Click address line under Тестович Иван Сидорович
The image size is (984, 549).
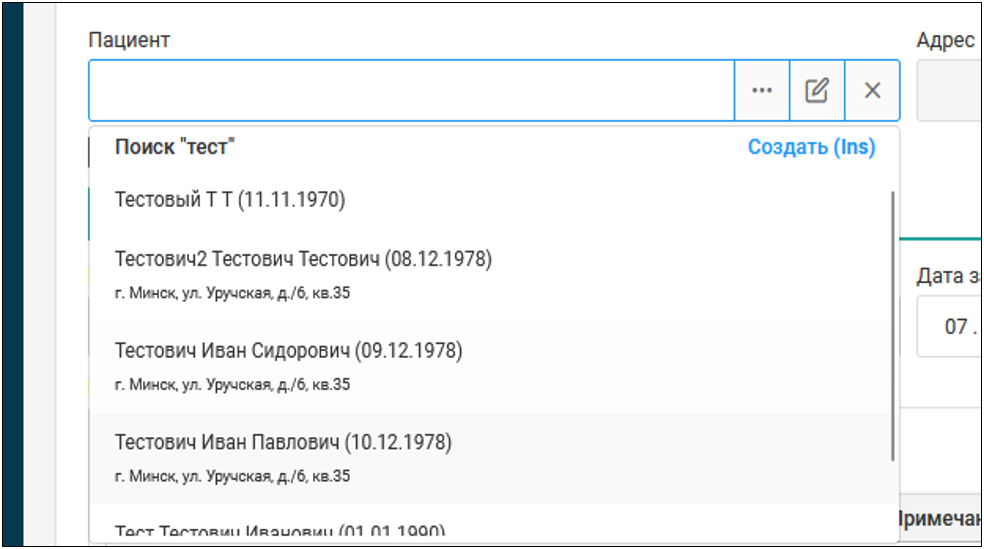tap(232, 385)
